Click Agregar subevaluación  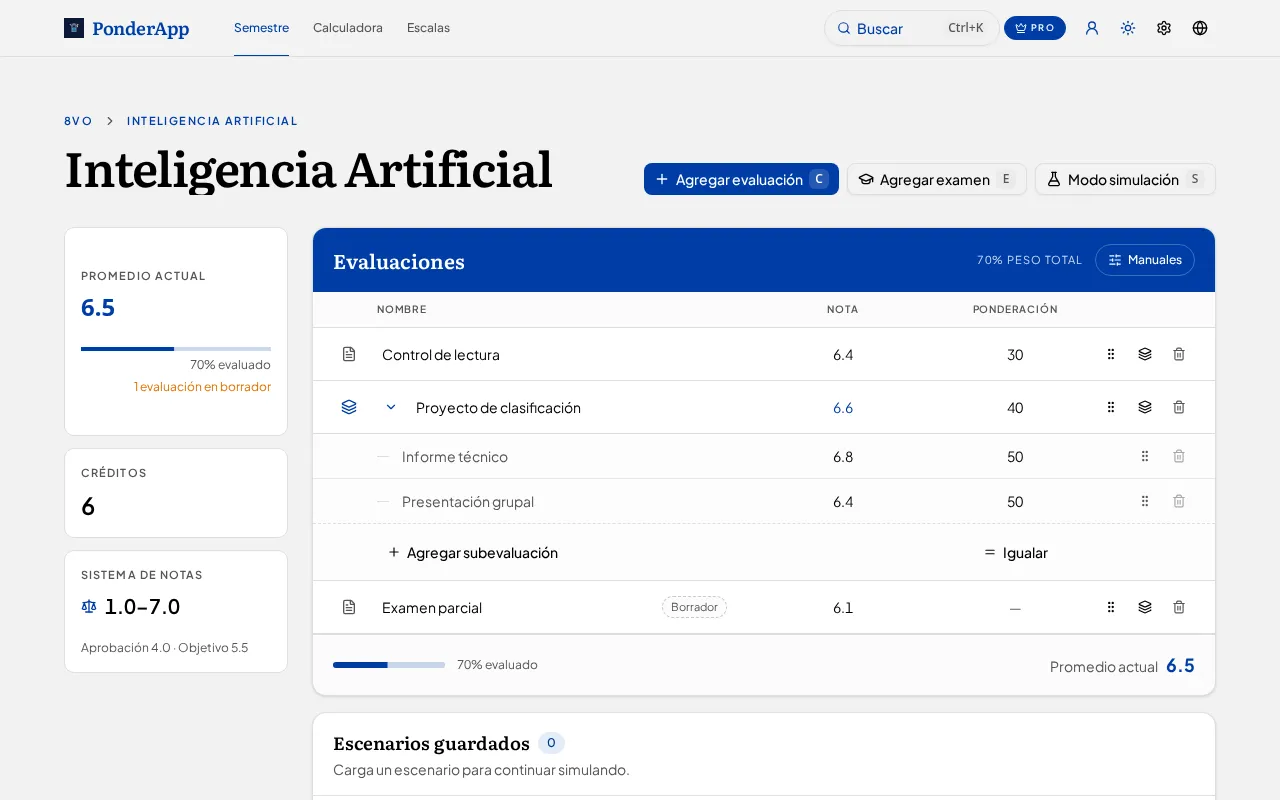tap(473, 552)
